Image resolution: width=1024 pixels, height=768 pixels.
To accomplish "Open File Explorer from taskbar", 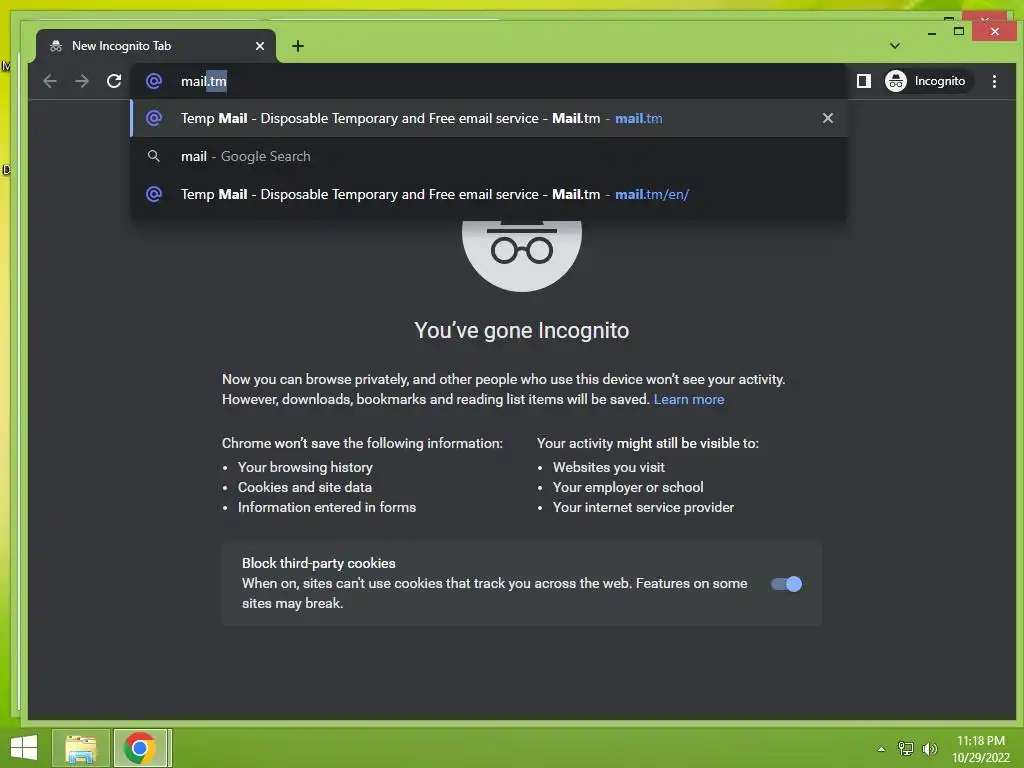I will (x=81, y=748).
